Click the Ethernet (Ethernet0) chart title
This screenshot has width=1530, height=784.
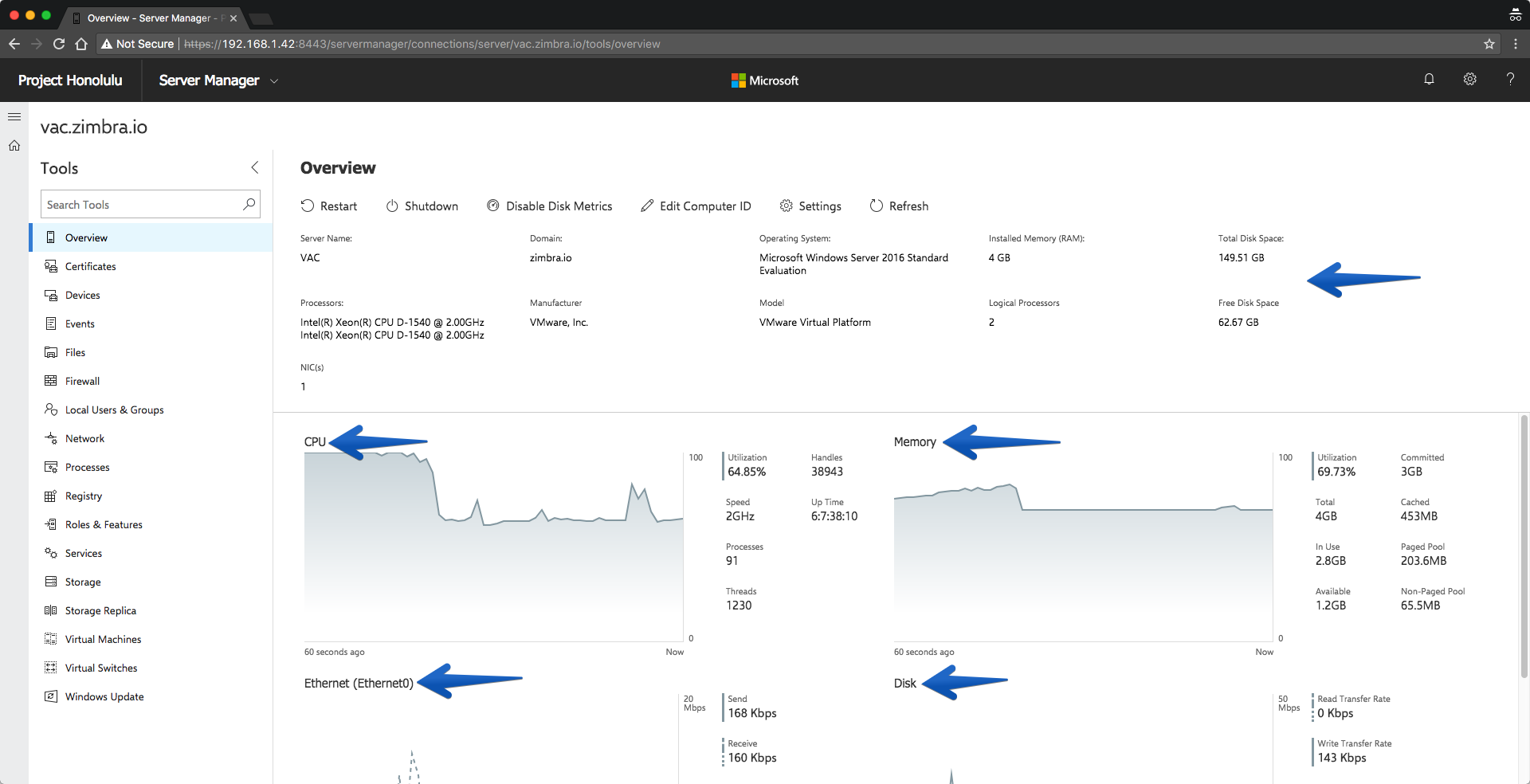359,683
